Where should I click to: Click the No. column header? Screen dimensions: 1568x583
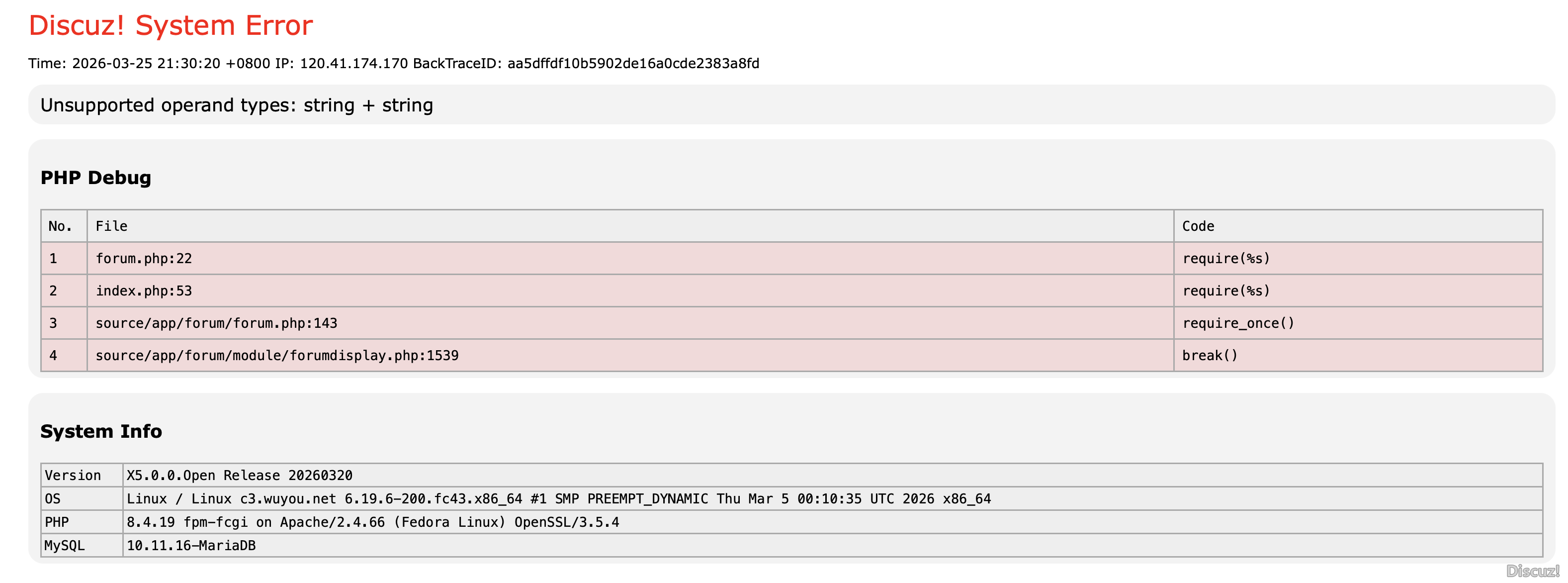(60, 226)
